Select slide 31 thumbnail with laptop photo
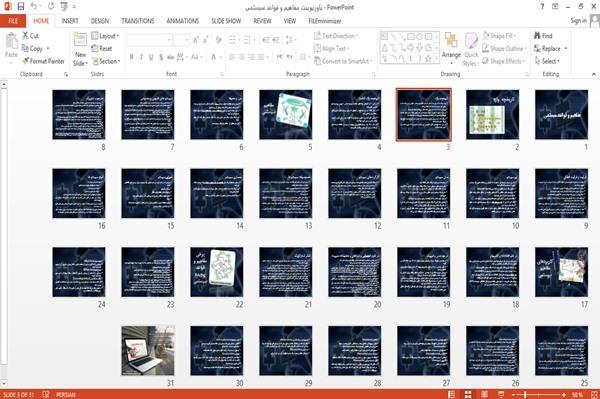 148,351
